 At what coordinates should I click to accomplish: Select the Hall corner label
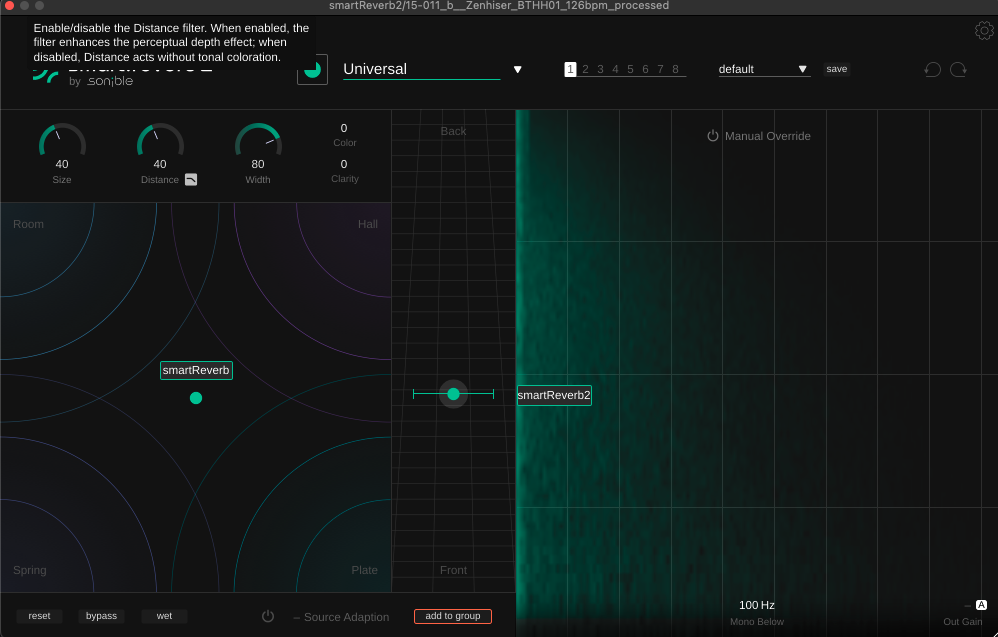[368, 224]
